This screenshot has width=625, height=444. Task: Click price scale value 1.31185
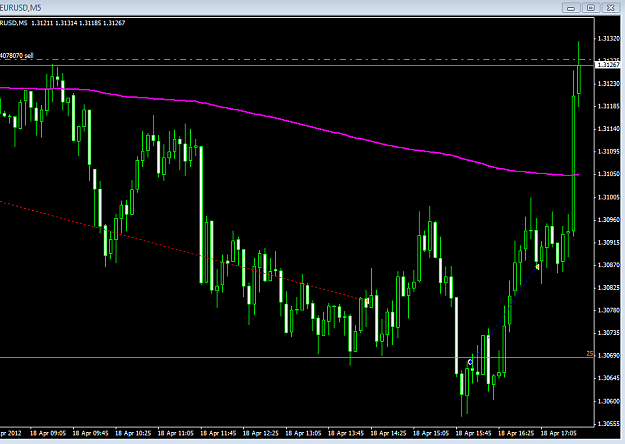(609, 106)
